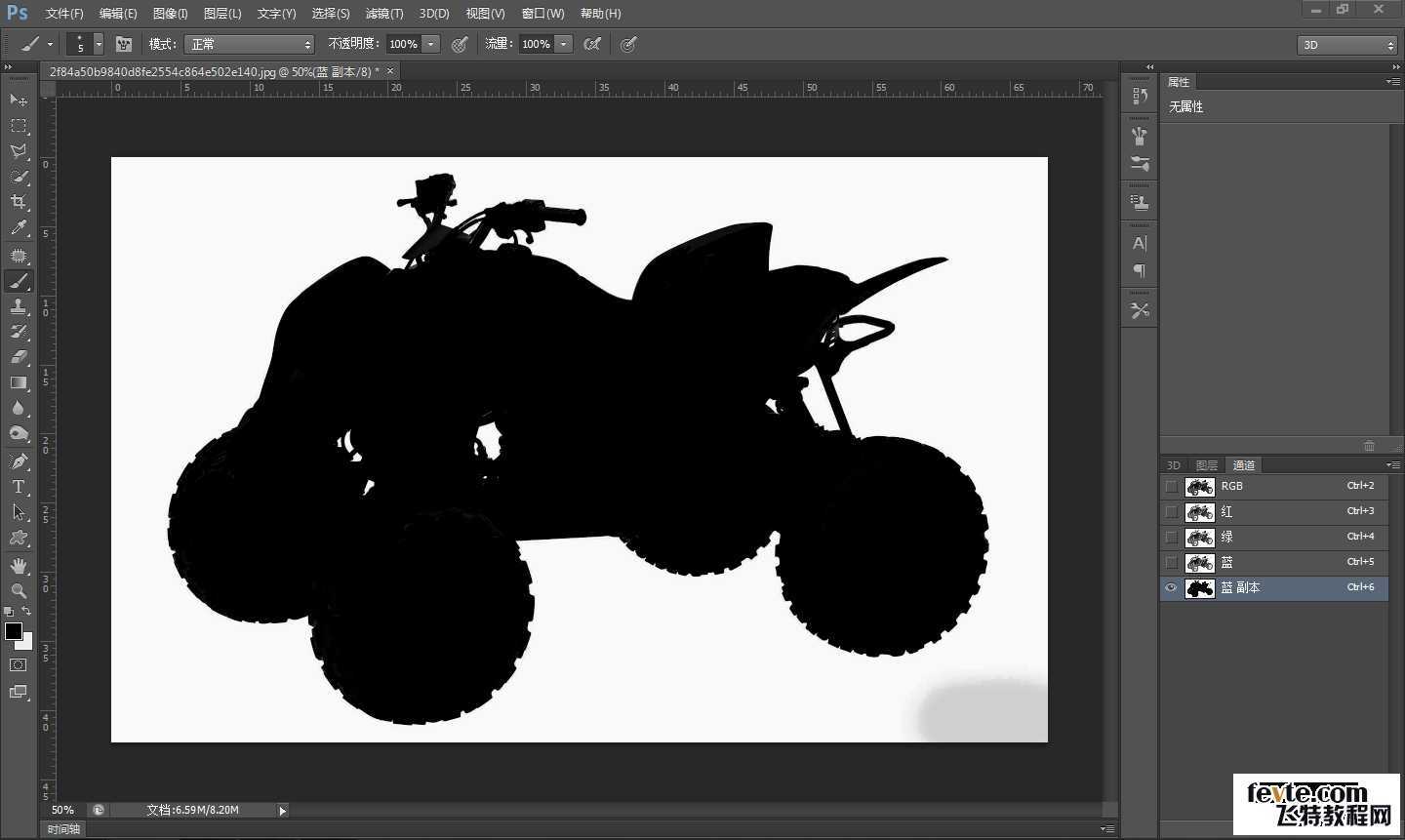
Task: Select the 绿 channel thumbnail
Action: 1199,537
